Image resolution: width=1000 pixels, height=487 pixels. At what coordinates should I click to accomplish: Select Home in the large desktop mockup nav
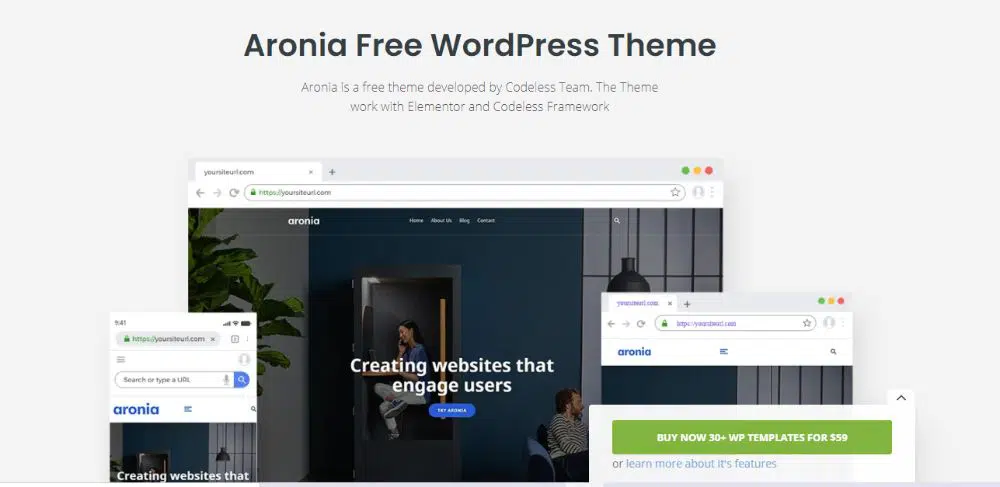point(416,220)
